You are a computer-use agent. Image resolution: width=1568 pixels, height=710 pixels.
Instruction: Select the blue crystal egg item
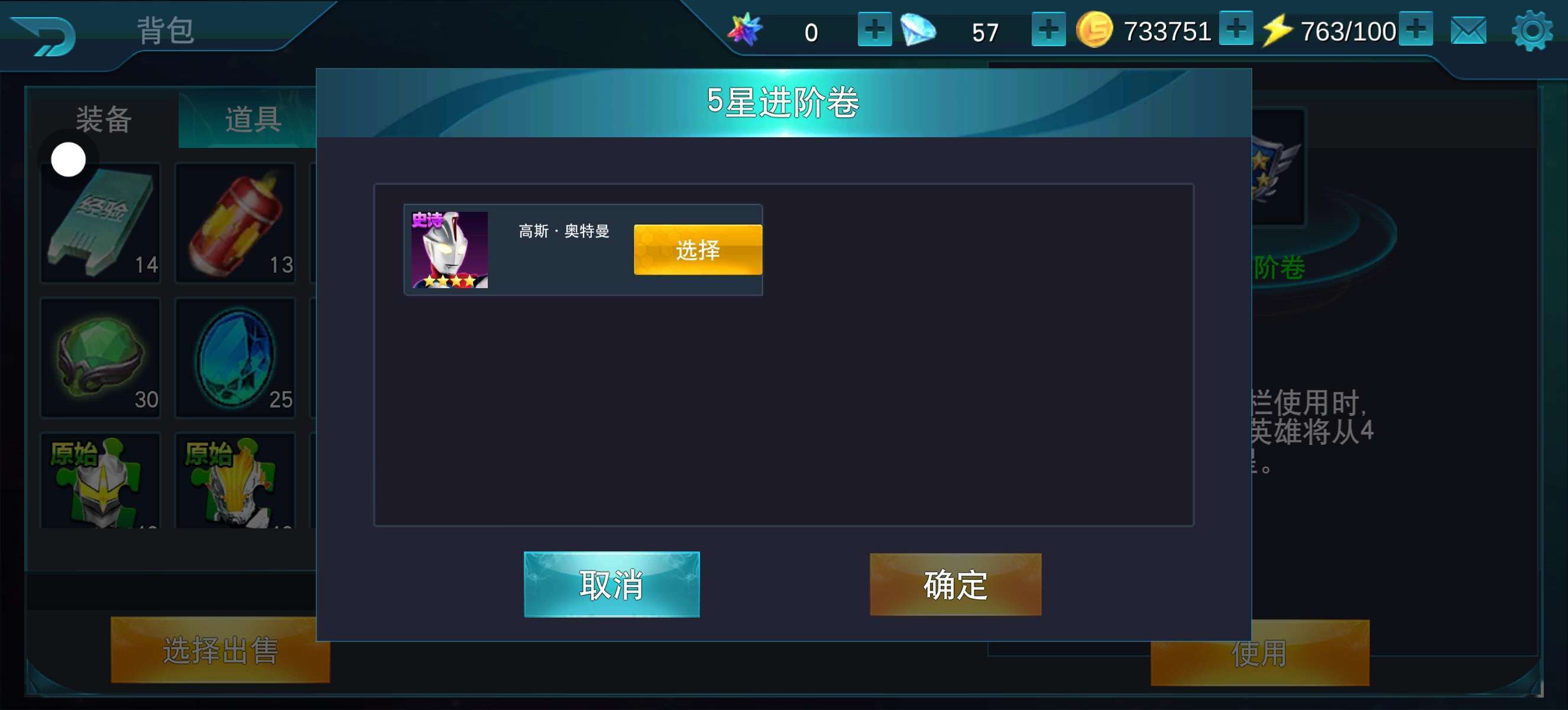tap(235, 357)
